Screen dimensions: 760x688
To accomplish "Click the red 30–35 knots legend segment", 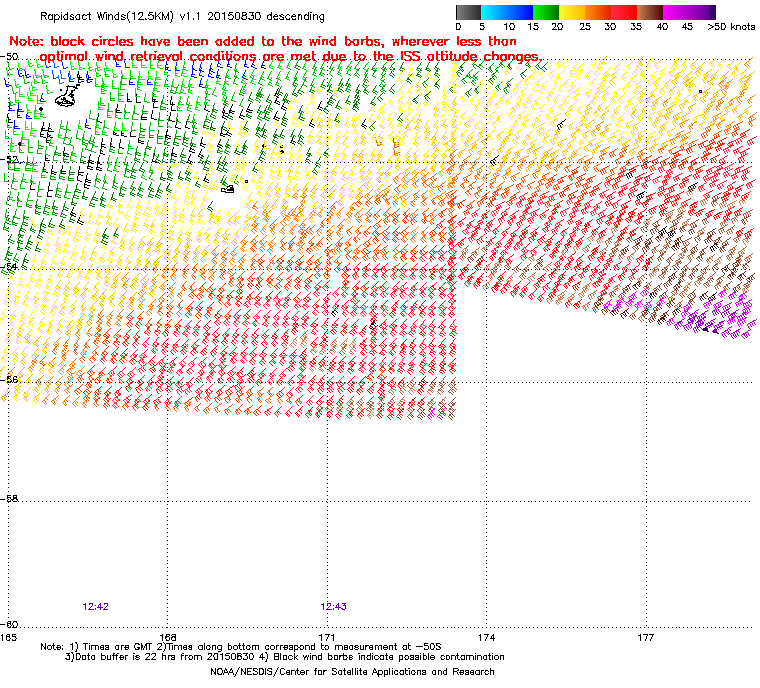I will [x=624, y=12].
